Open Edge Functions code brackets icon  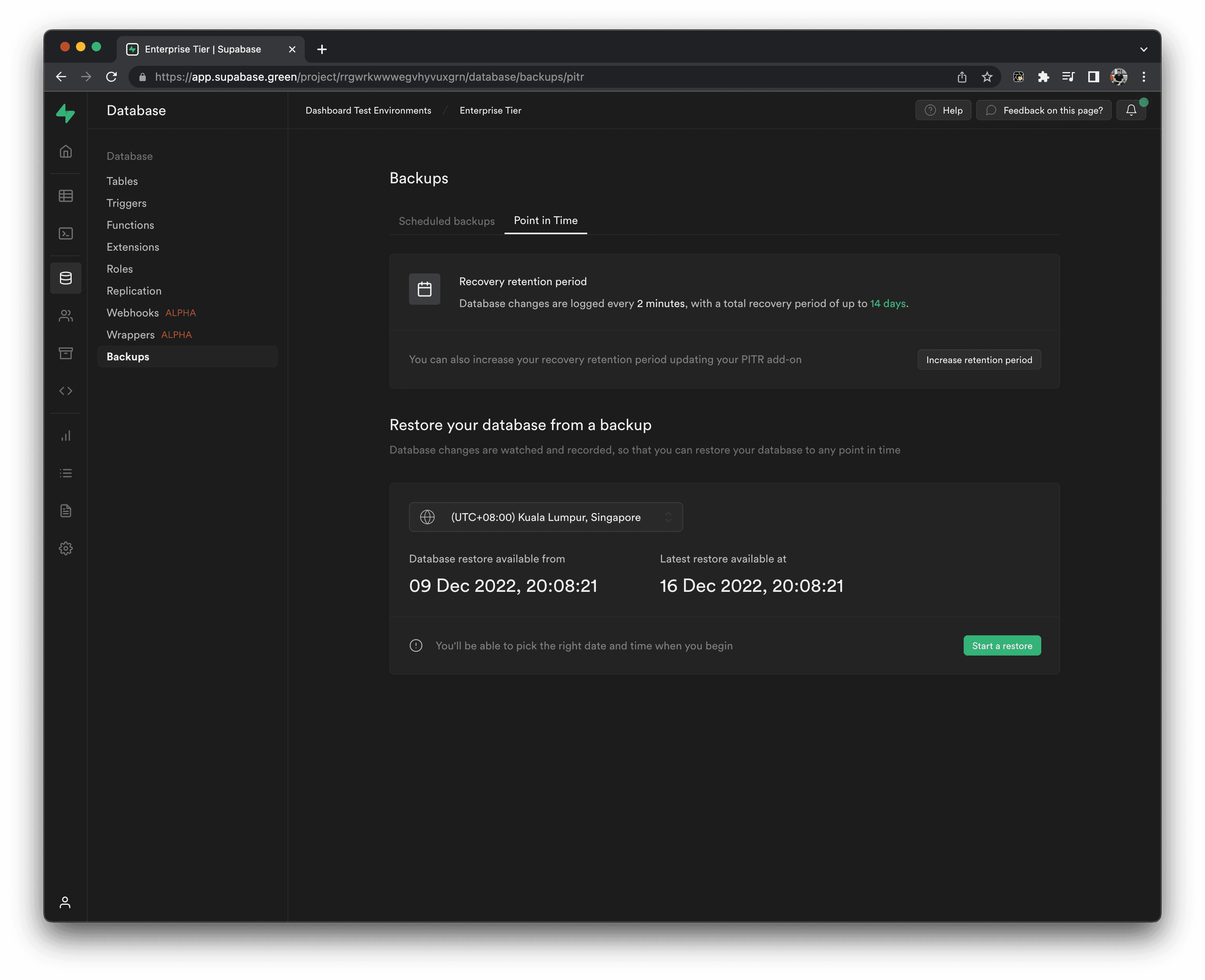(x=65, y=391)
